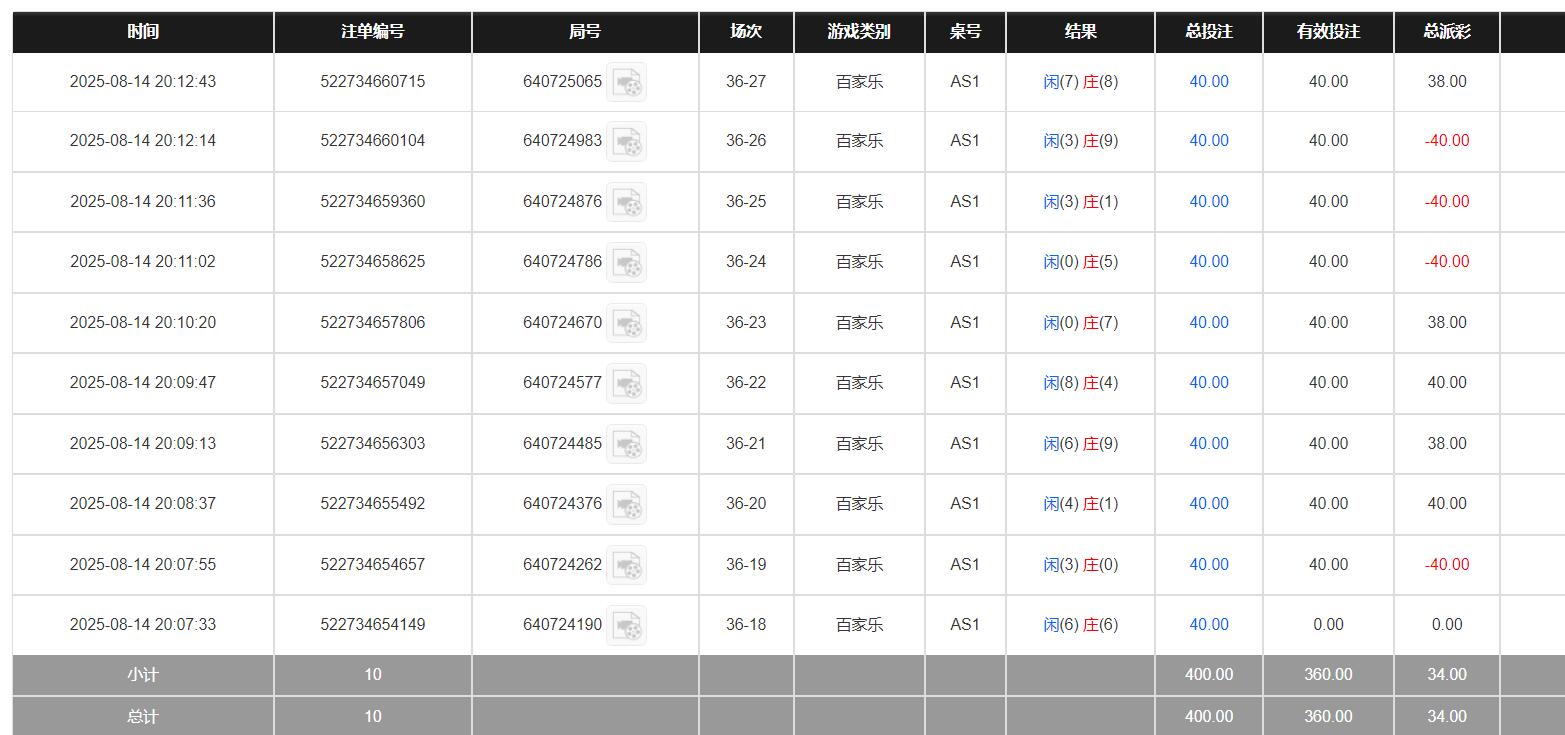Click the 有效投注 column header
This screenshot has height=735, width=1565.
[1328, 32]
